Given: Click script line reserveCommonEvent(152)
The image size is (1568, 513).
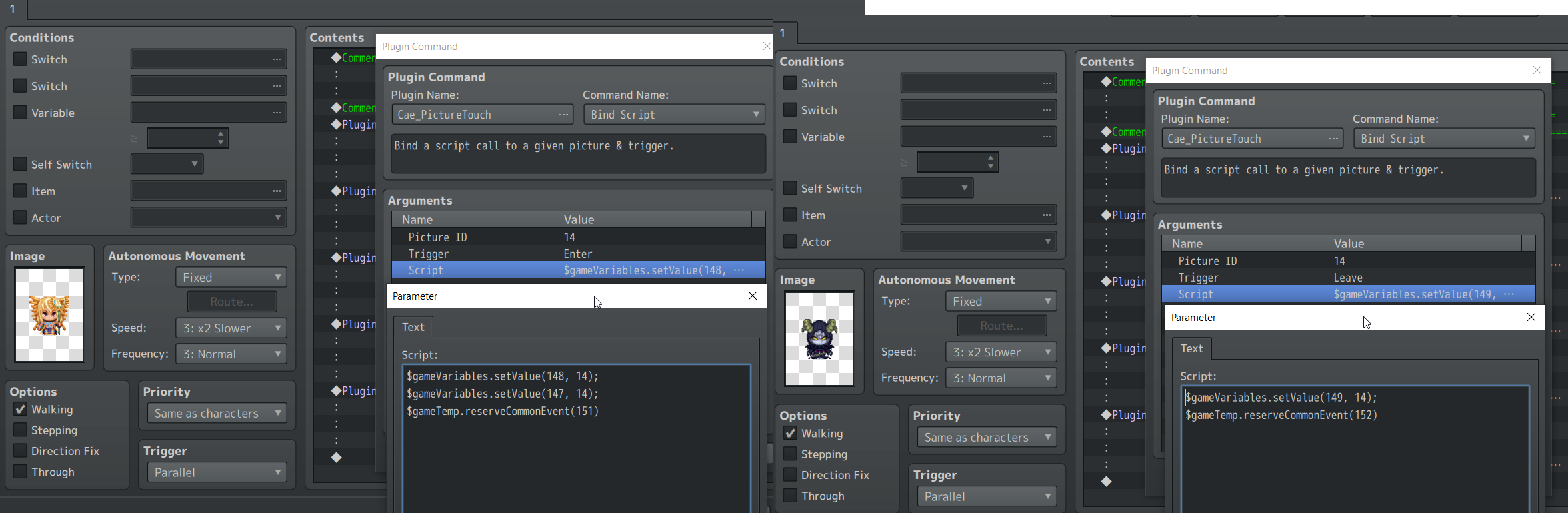Looking at the screenshot, I should tap(1281, 415).
